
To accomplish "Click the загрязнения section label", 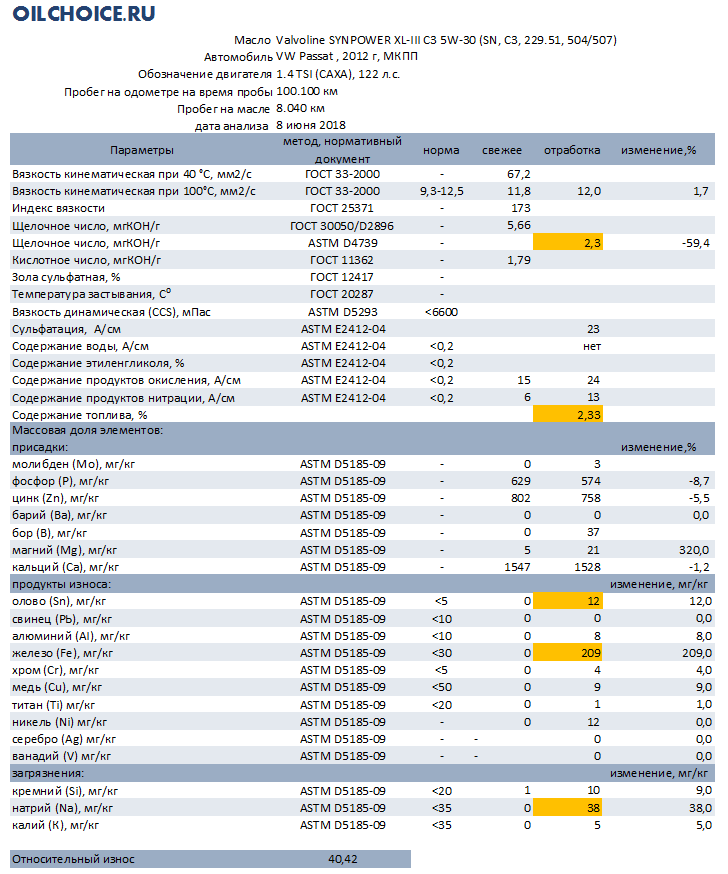I will (48, 773).
